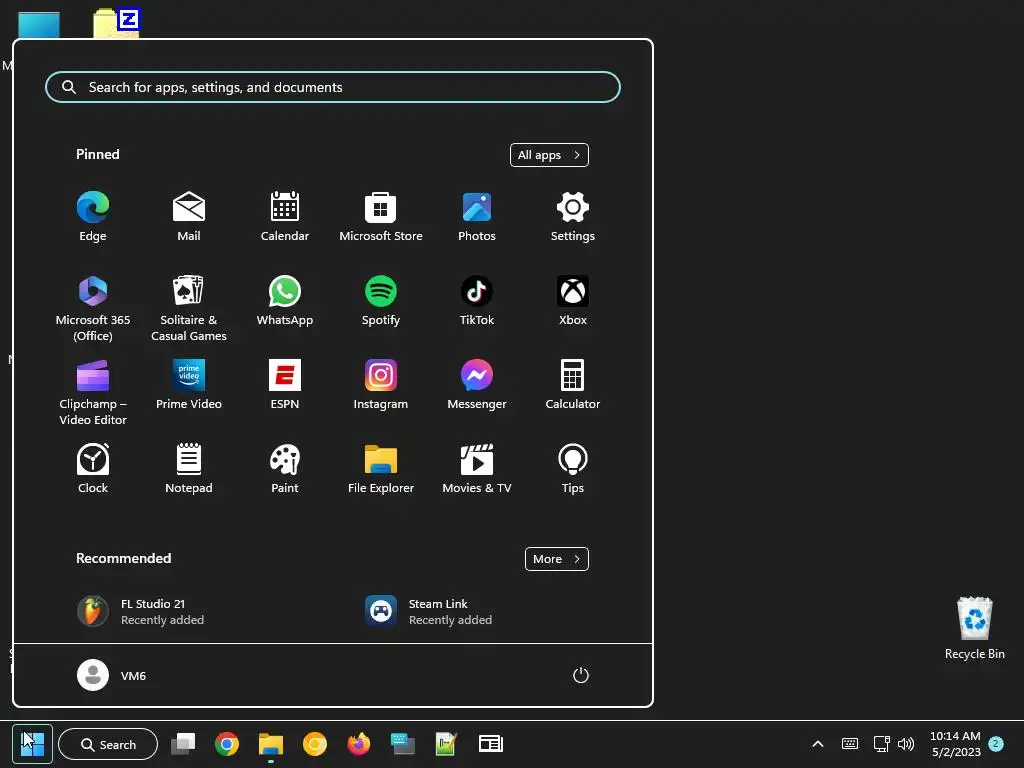The height and width of the screenshot is (768, 1024).
Task: Open the Tips app
Action: [x=573, y=468]
